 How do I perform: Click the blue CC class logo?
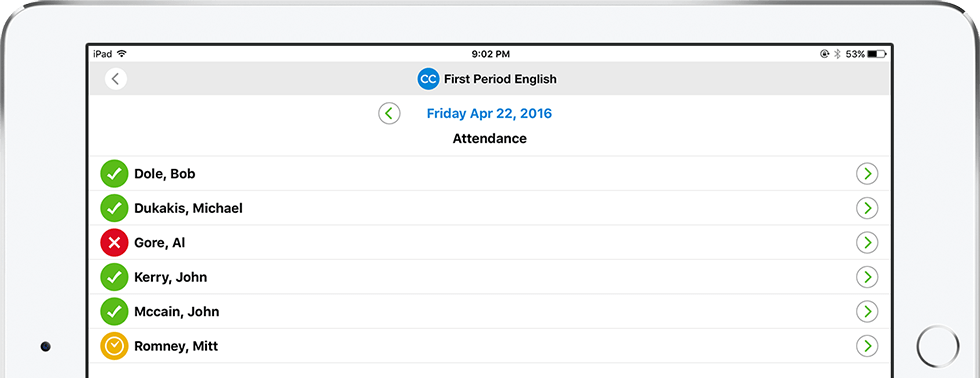[x=428, y=79]
